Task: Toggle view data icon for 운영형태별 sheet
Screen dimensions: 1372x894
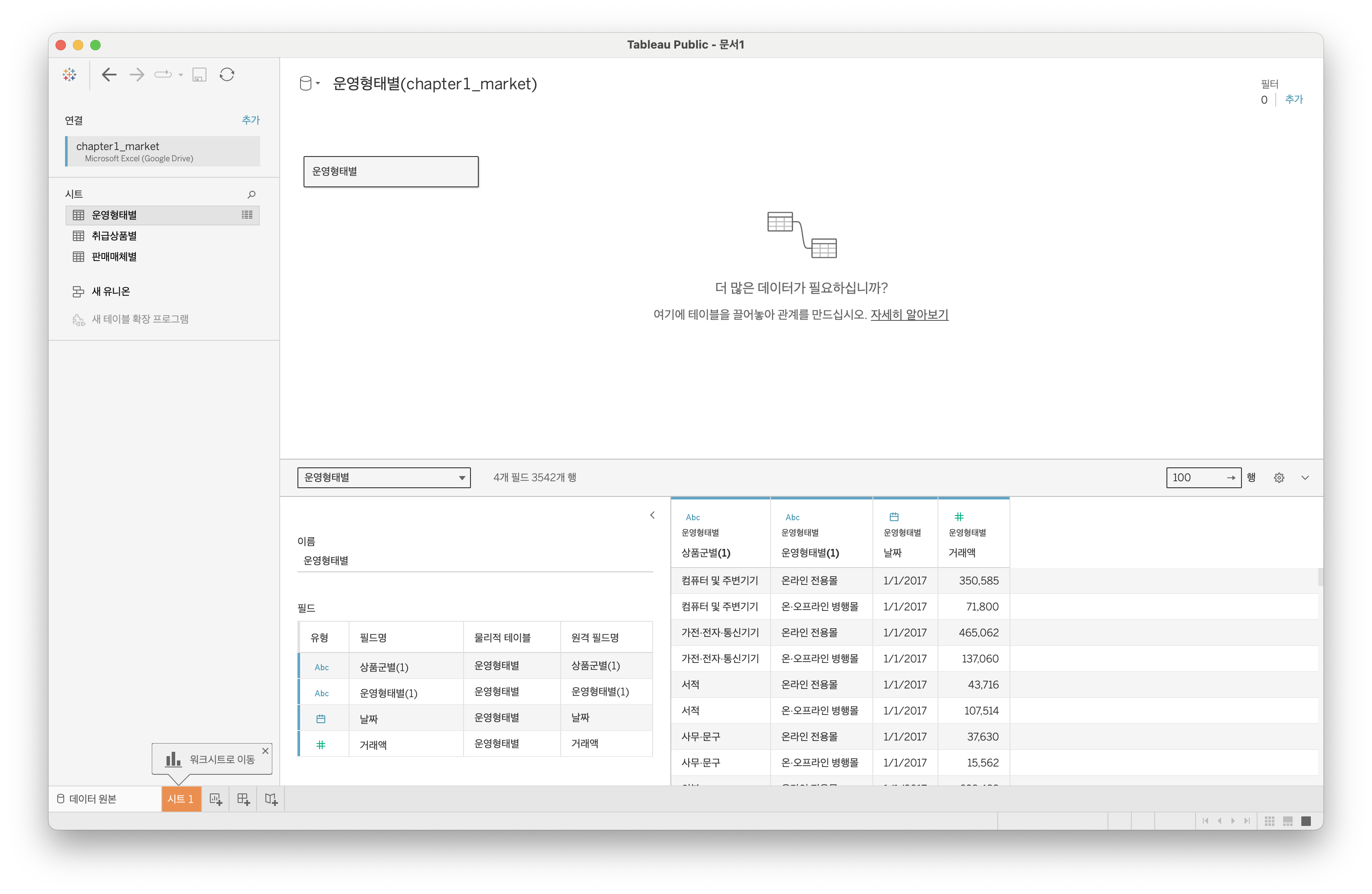Action: click(x=247, y=215)
